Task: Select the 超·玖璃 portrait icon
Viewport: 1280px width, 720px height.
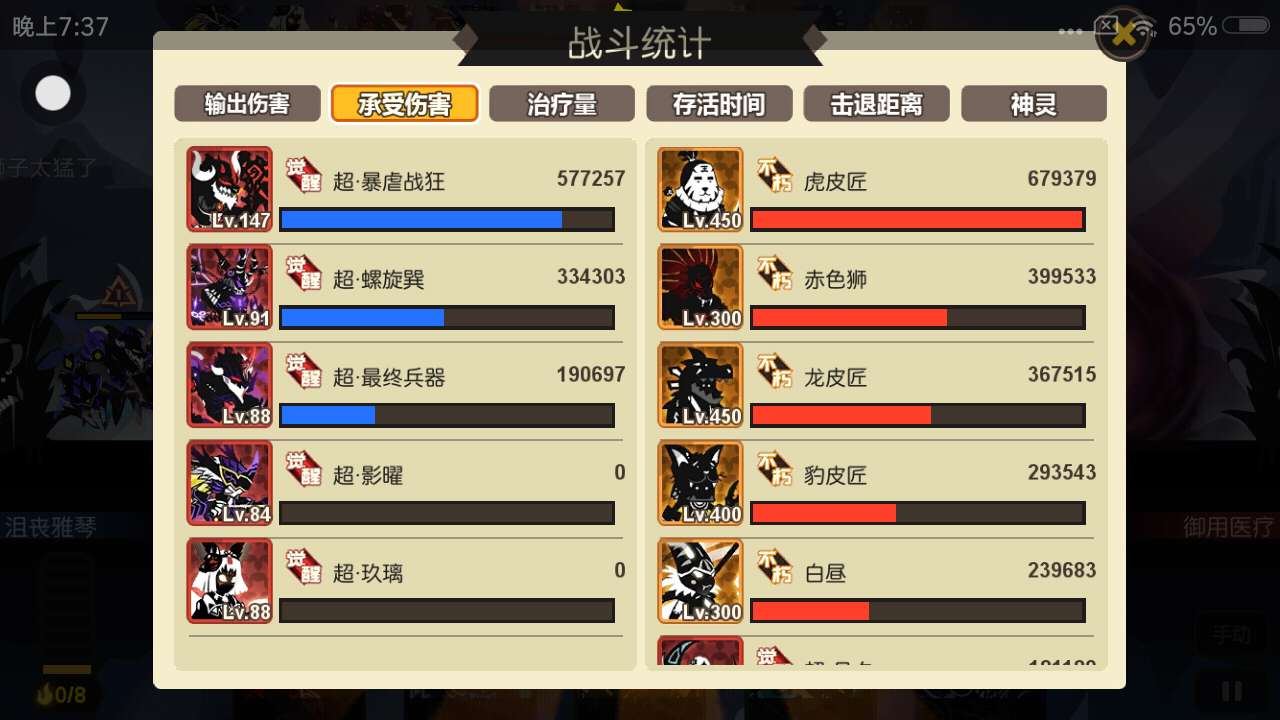Action: coord(229,581)
